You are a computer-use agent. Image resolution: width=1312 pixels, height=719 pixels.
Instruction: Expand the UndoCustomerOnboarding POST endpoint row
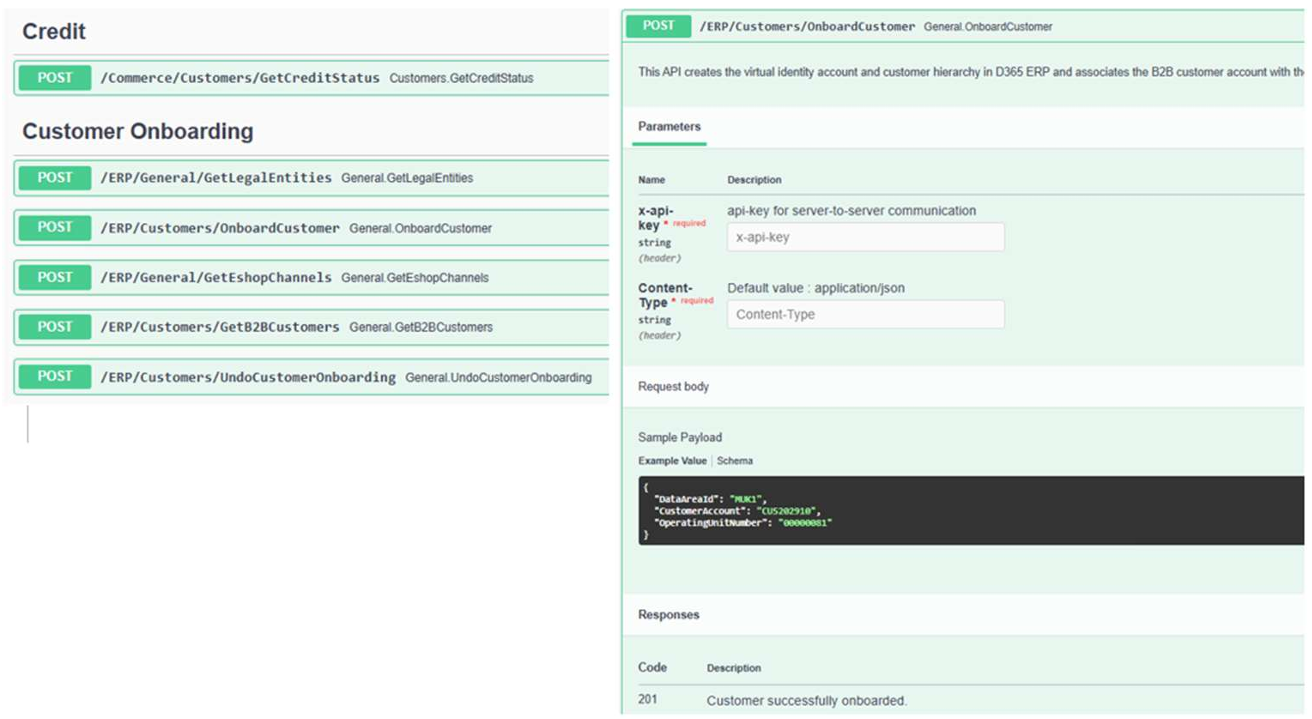(x=311, y=377)
